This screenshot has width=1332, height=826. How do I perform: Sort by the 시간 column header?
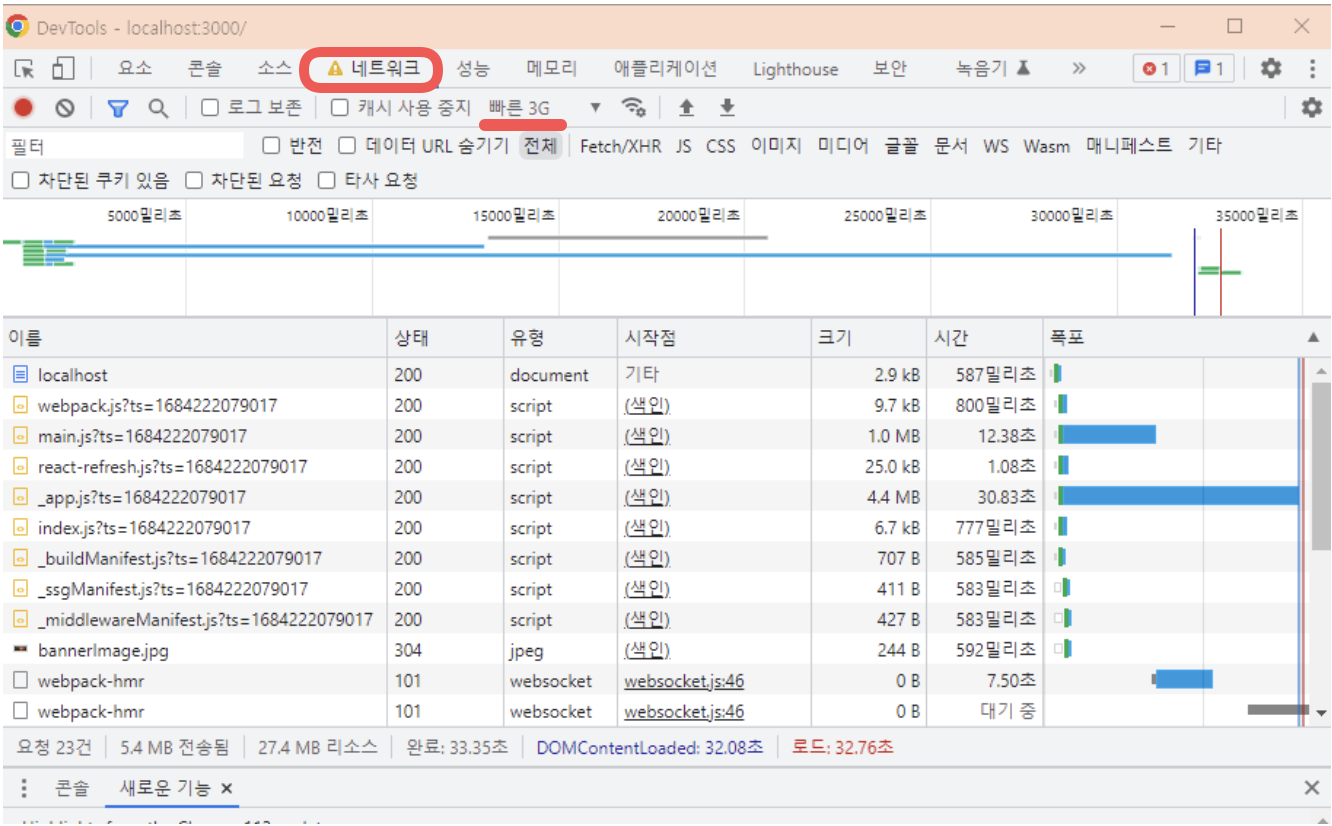pyautogui.click(x=984, y=338)
